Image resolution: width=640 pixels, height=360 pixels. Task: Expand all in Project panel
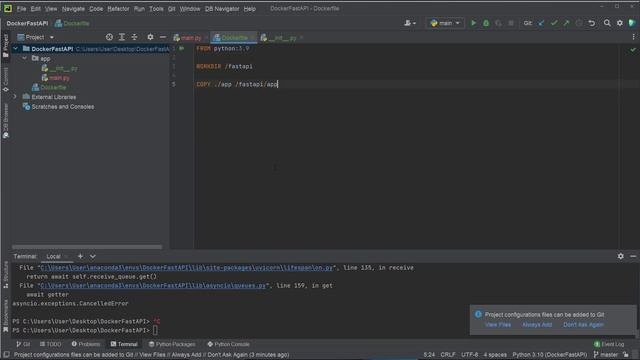coord(122,37)
